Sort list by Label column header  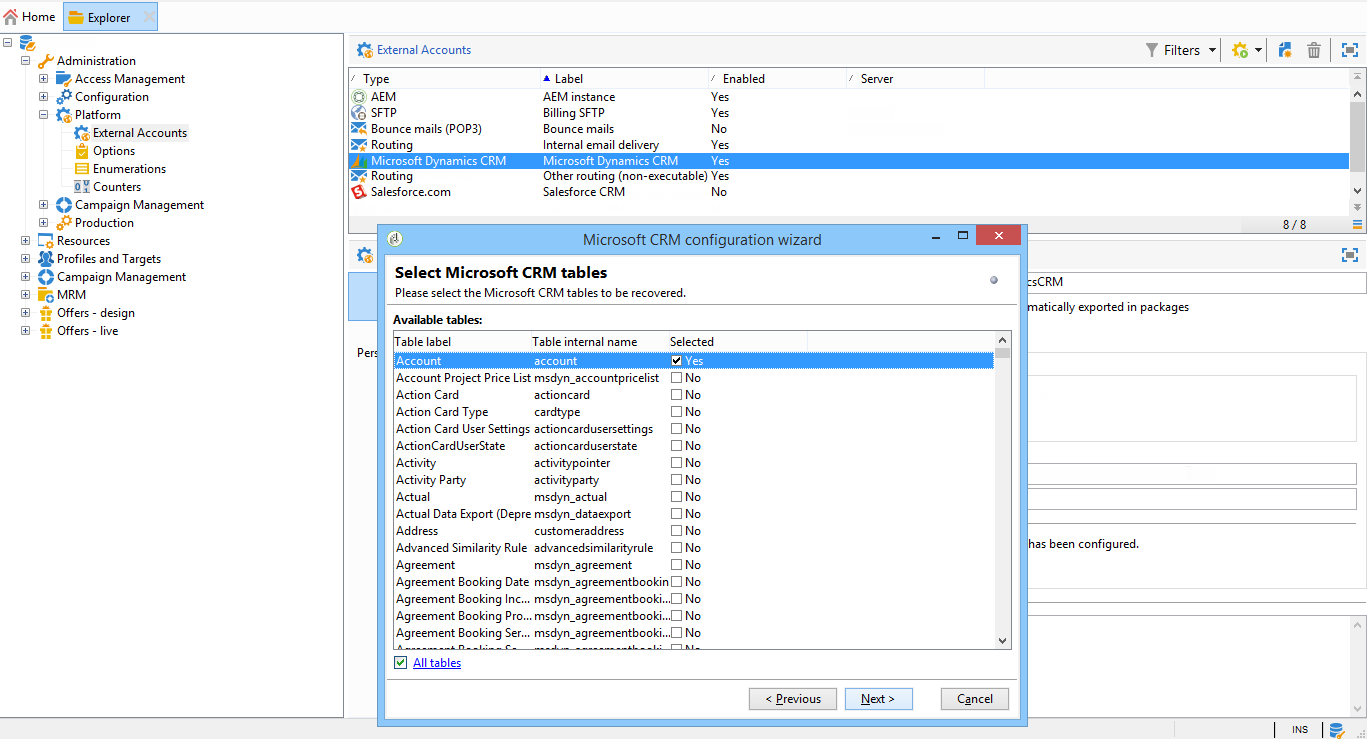(x=624, y=79)
